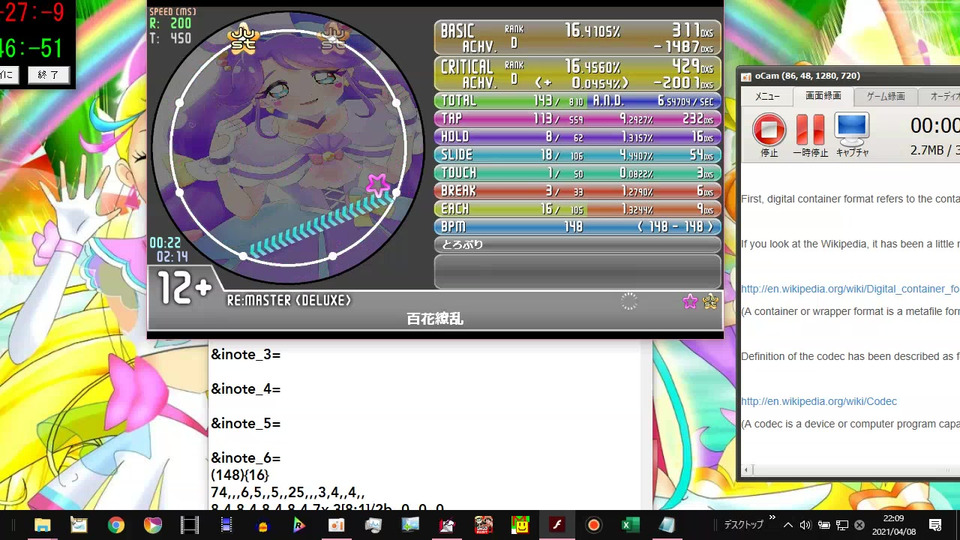Click the oCam horizontal scrollbar left arrow
The width and height of the screenshot is (960, 540).
[x=746, y=470]
